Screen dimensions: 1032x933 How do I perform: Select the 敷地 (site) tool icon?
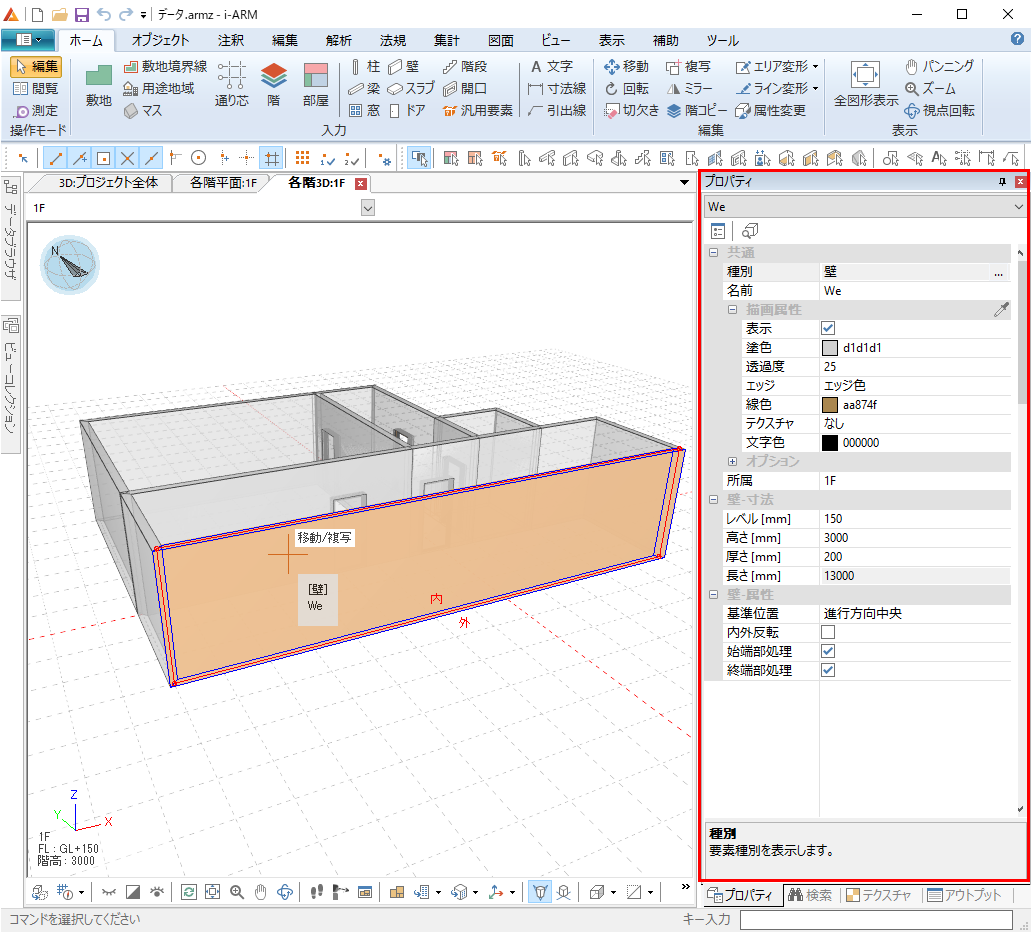pyautogui.click(x=98, y=76)
